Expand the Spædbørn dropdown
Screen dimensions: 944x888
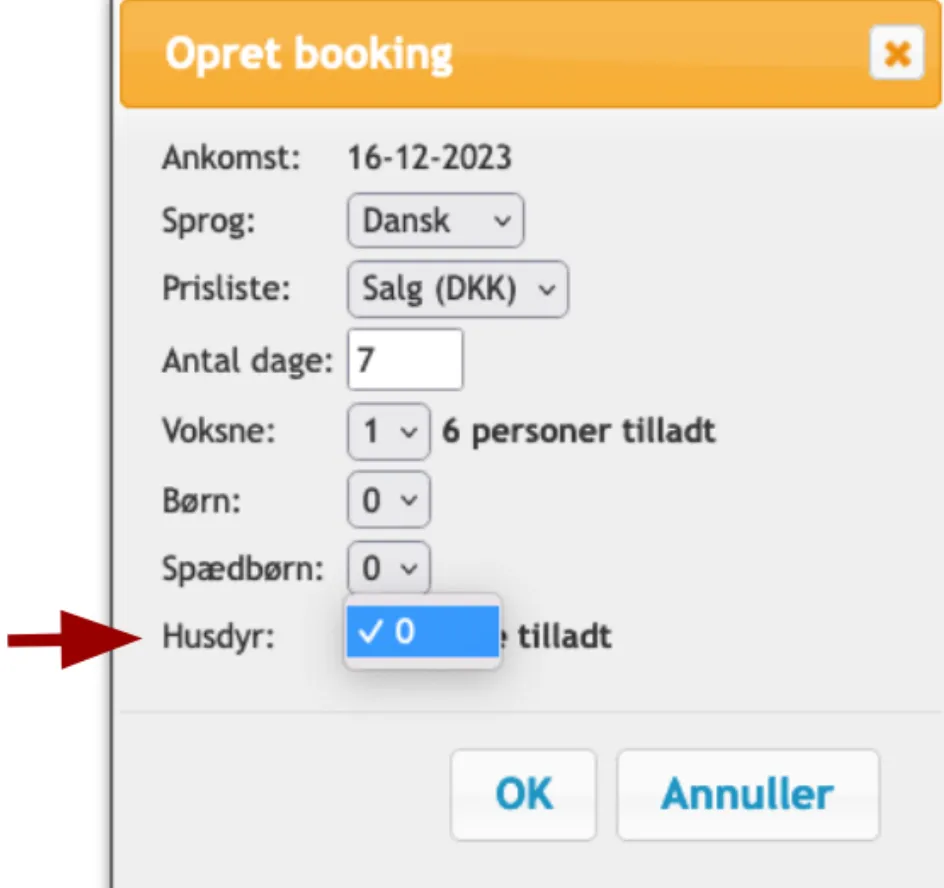tap(388, 568)
